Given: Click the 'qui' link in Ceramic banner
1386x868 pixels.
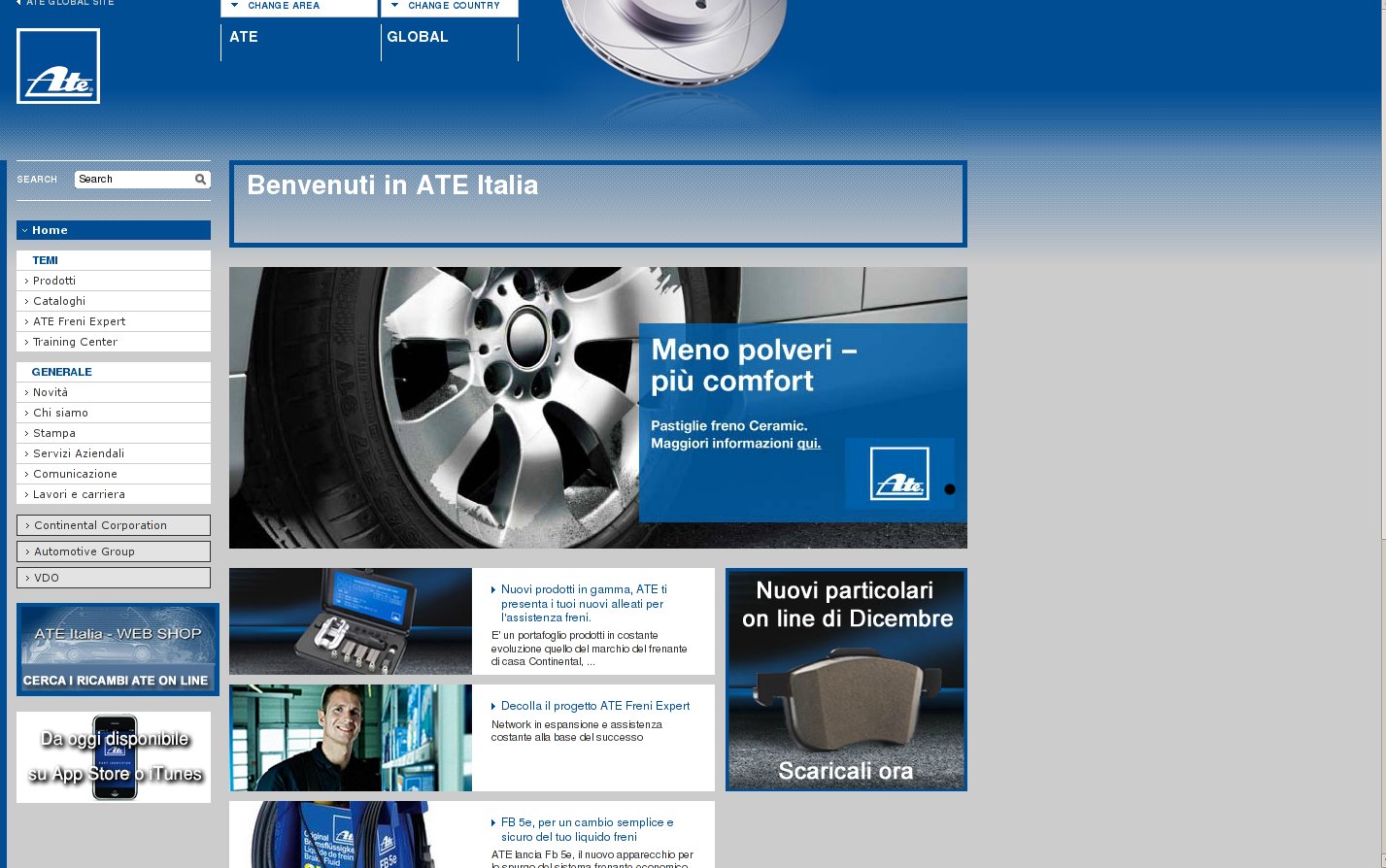Looking at the screenshot, I should [809, 444].
